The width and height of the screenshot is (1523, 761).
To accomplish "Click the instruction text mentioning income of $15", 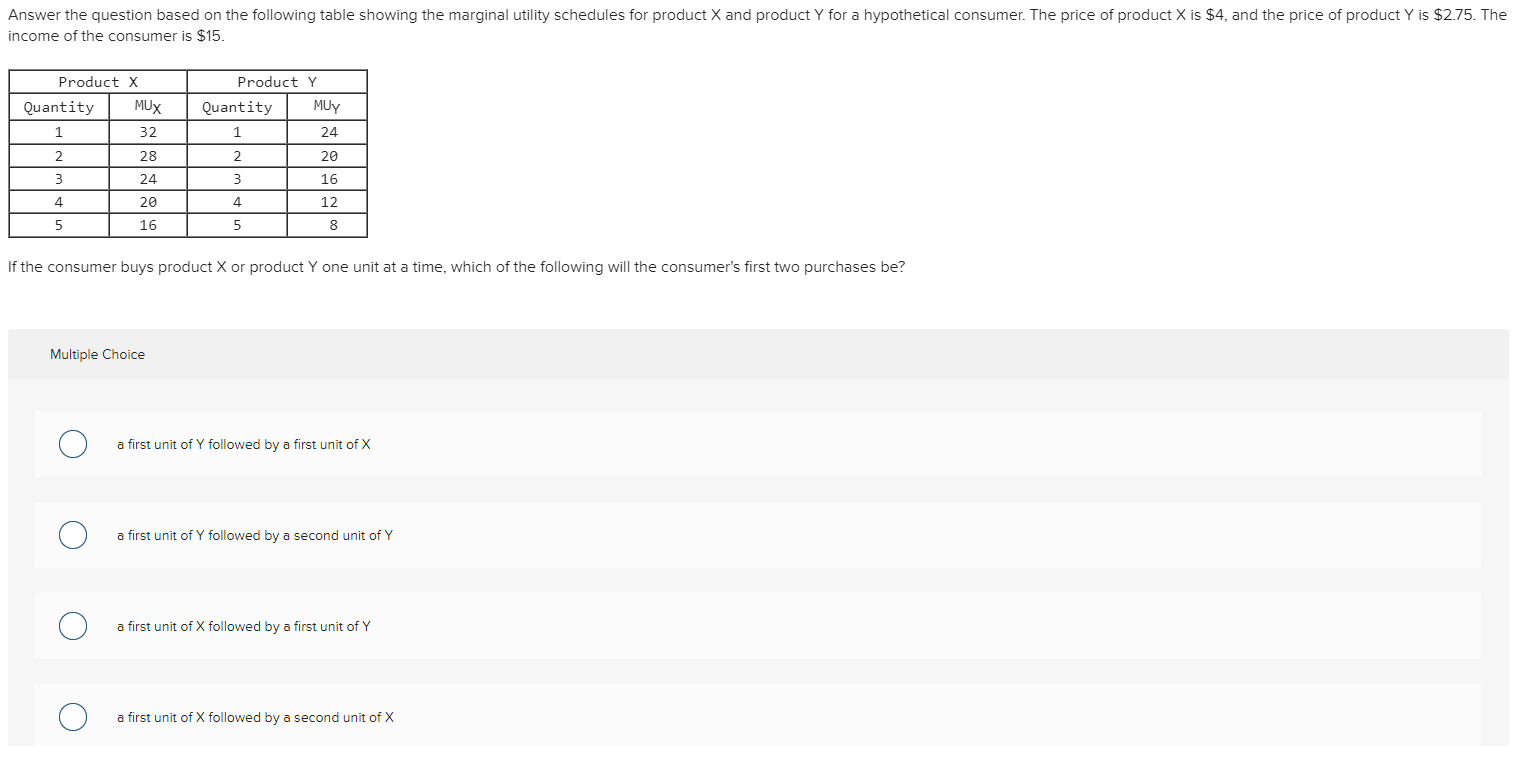I will 108,35.
